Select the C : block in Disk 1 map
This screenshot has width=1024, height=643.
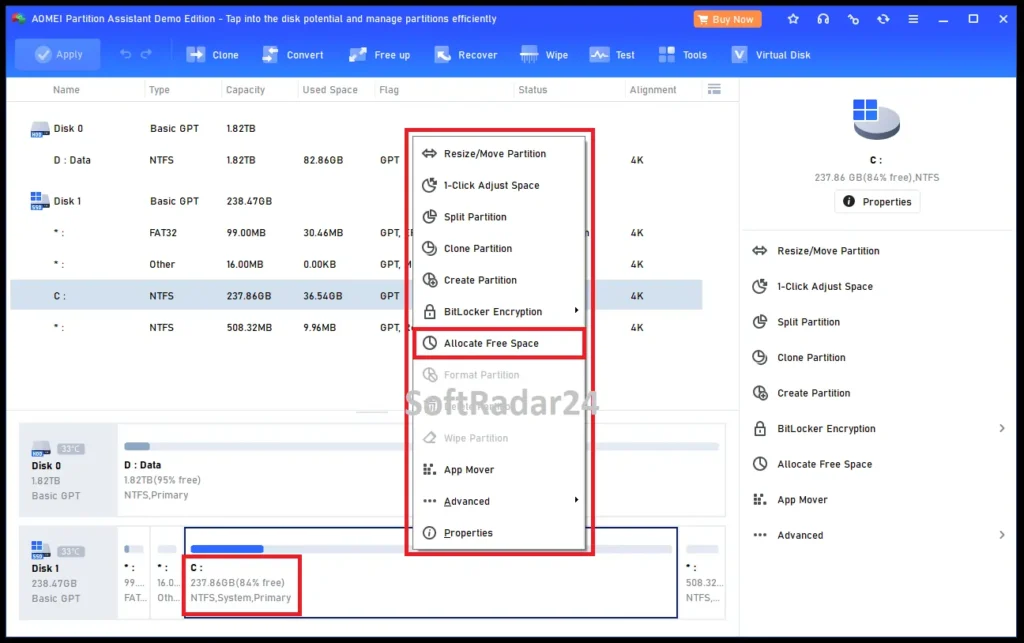pos(430,572)
